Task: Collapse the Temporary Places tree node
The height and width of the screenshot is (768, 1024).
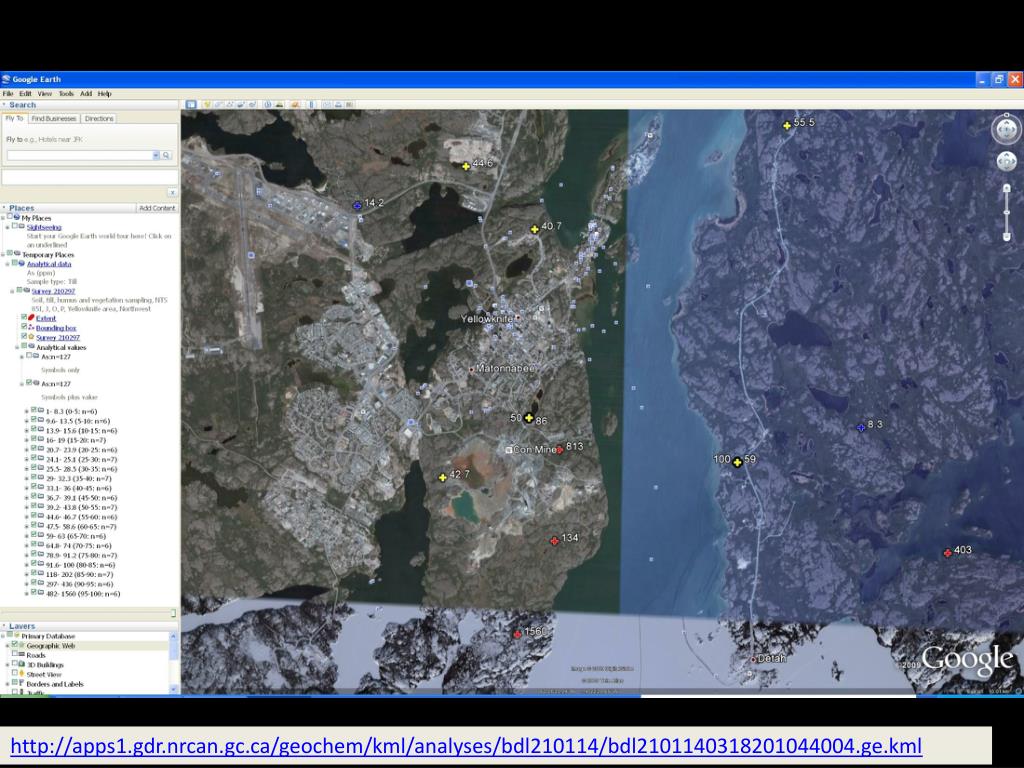Action: (x=3, y=255)
